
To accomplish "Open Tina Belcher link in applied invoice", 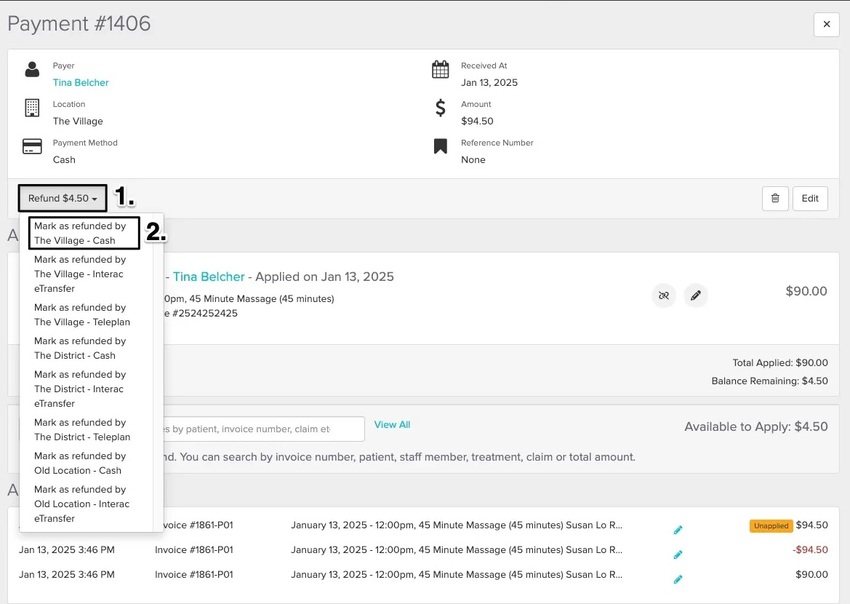I will [209, 277].
